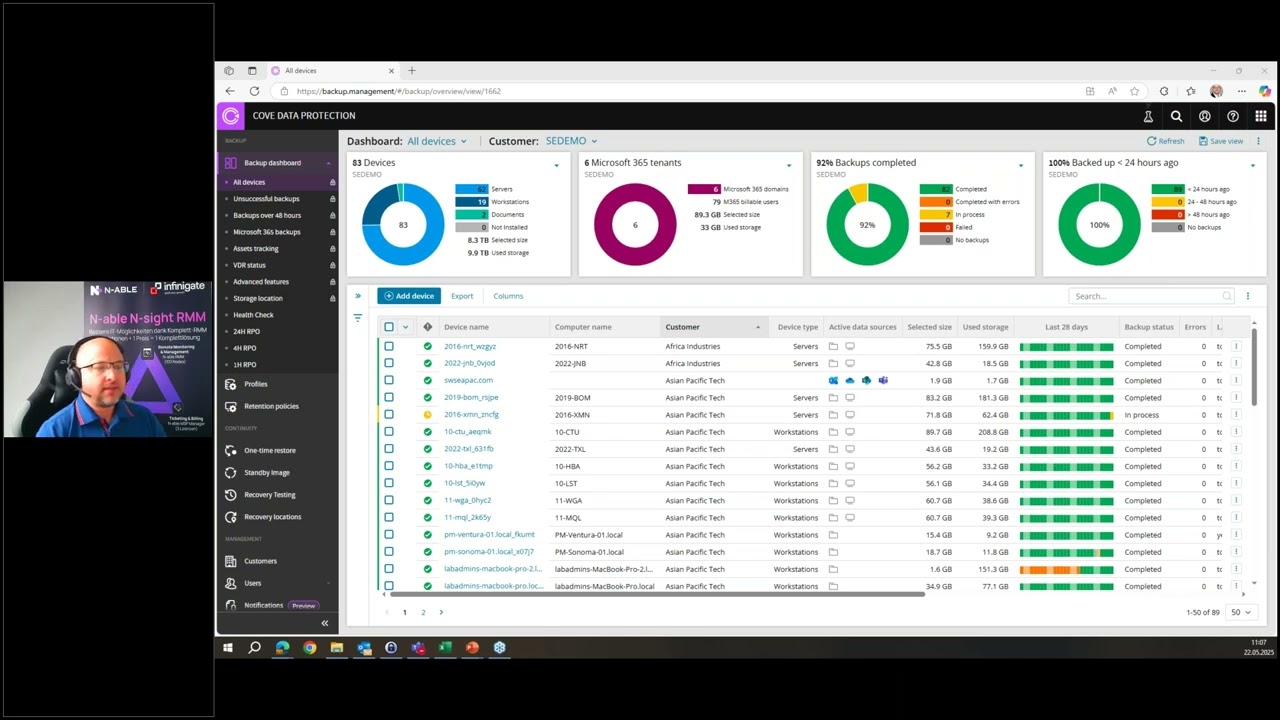Select checkbox for 10-hba_e1tmp row
The height and width of the screenshot is (720, 1280).
point(389,466)
